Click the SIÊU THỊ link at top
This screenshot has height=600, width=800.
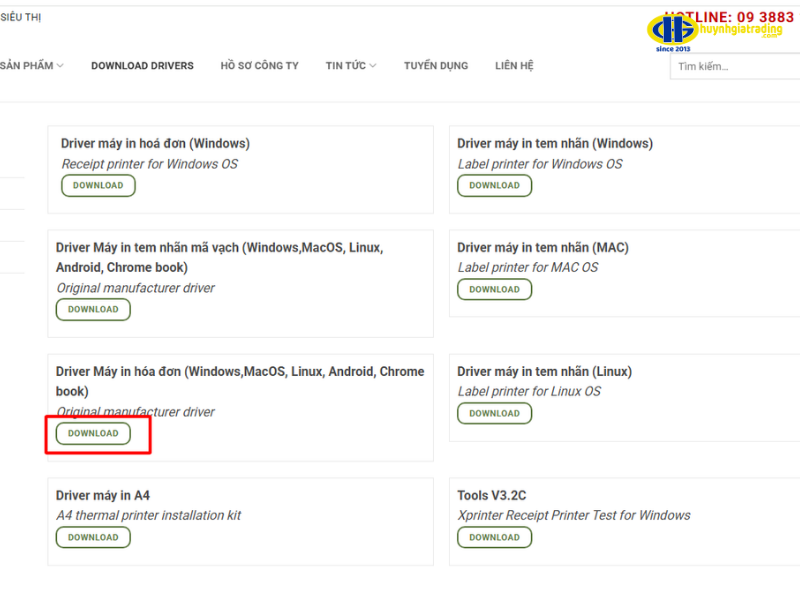coord(20,17)
